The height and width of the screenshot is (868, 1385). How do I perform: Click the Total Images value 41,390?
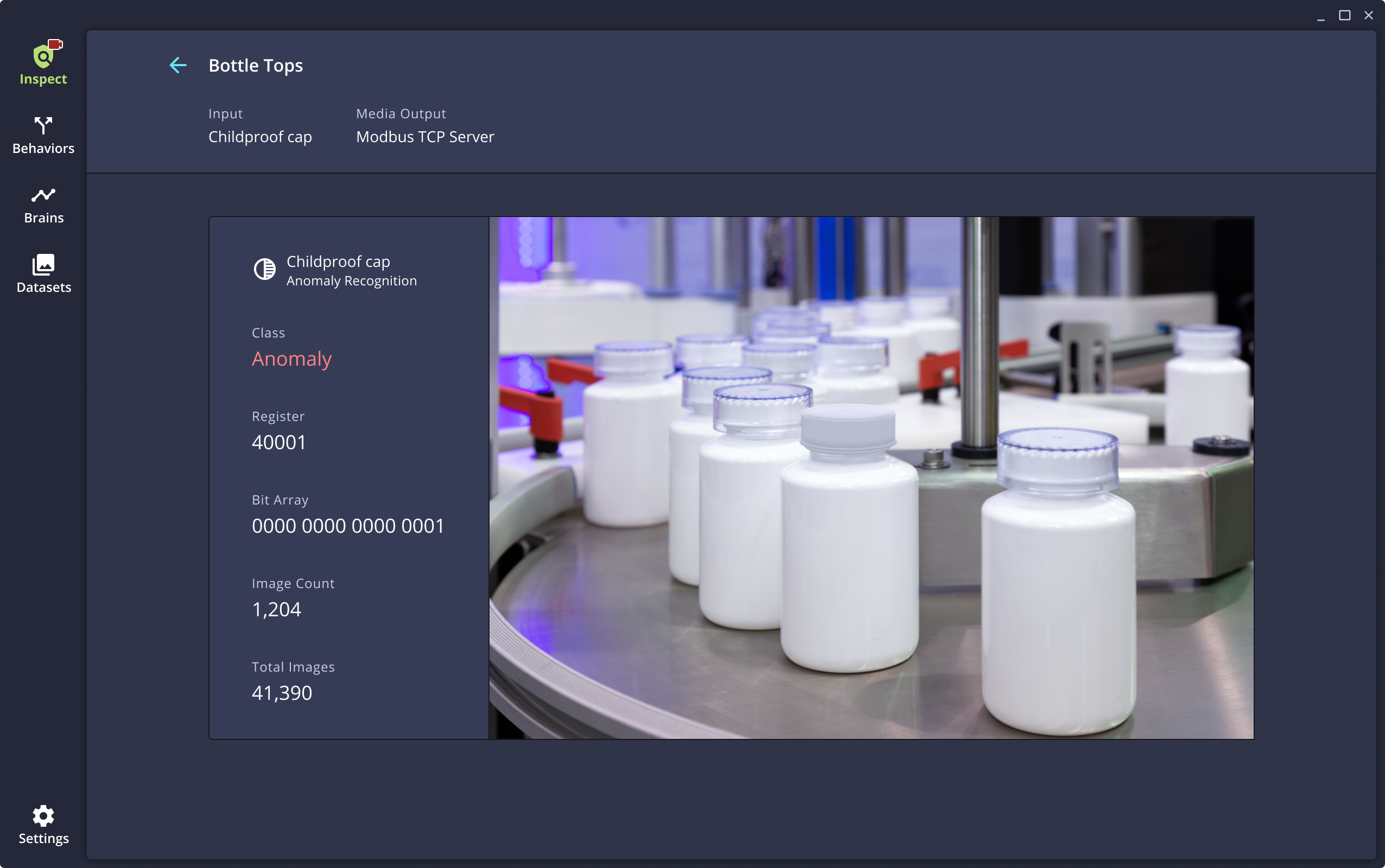click(281, 692)
